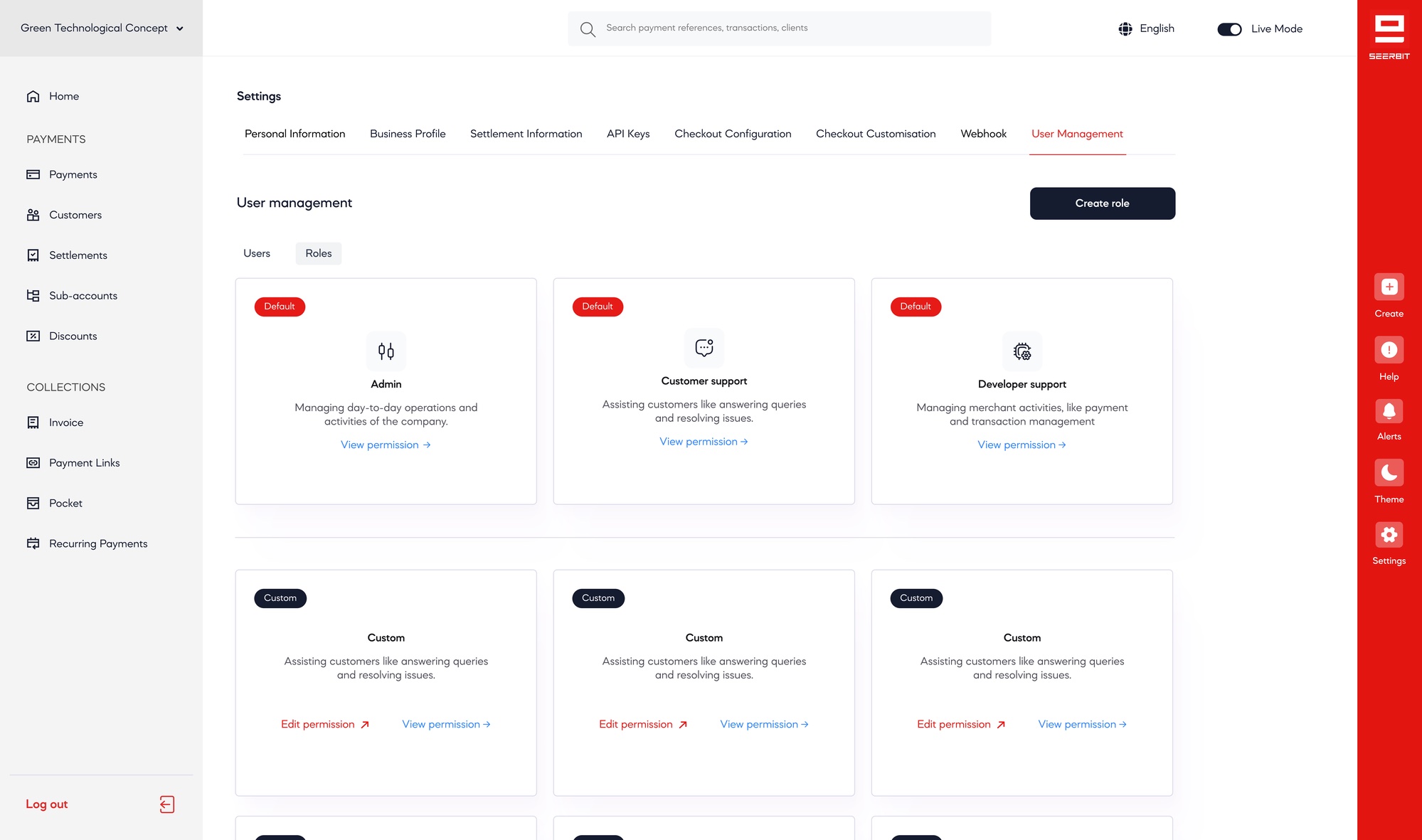
Task: Click the Recurring Payments calendar icon
Action: point(33,543)
